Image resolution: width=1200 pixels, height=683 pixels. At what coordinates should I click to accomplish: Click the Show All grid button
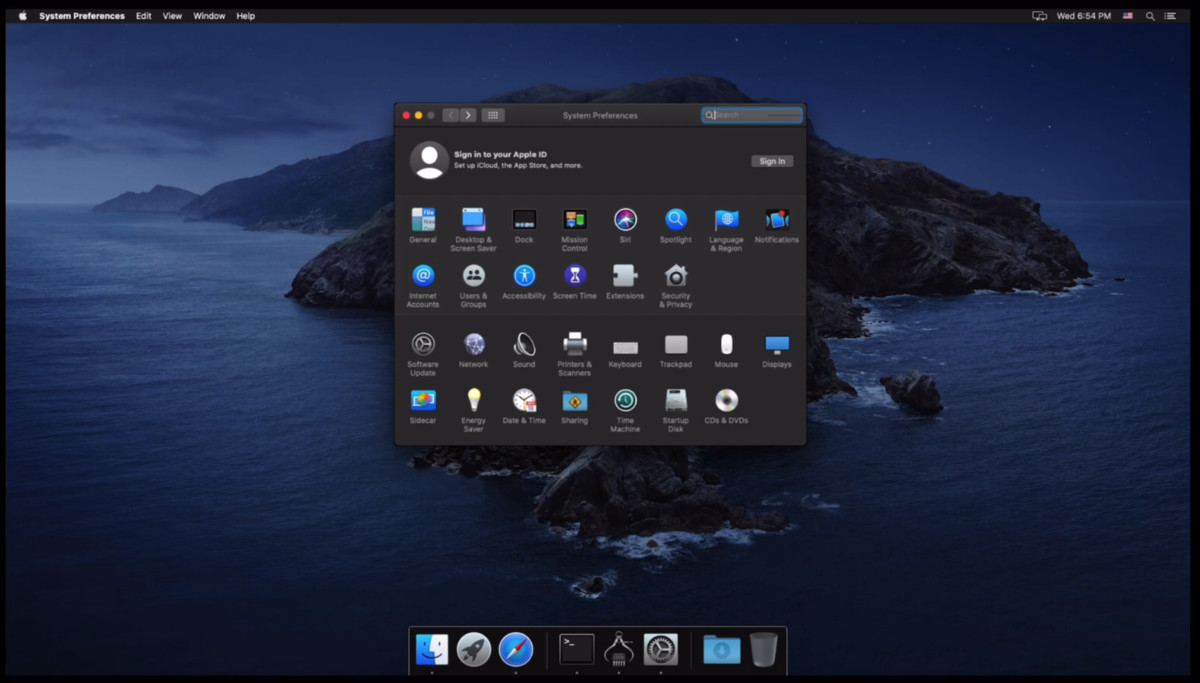pos(493,115)
